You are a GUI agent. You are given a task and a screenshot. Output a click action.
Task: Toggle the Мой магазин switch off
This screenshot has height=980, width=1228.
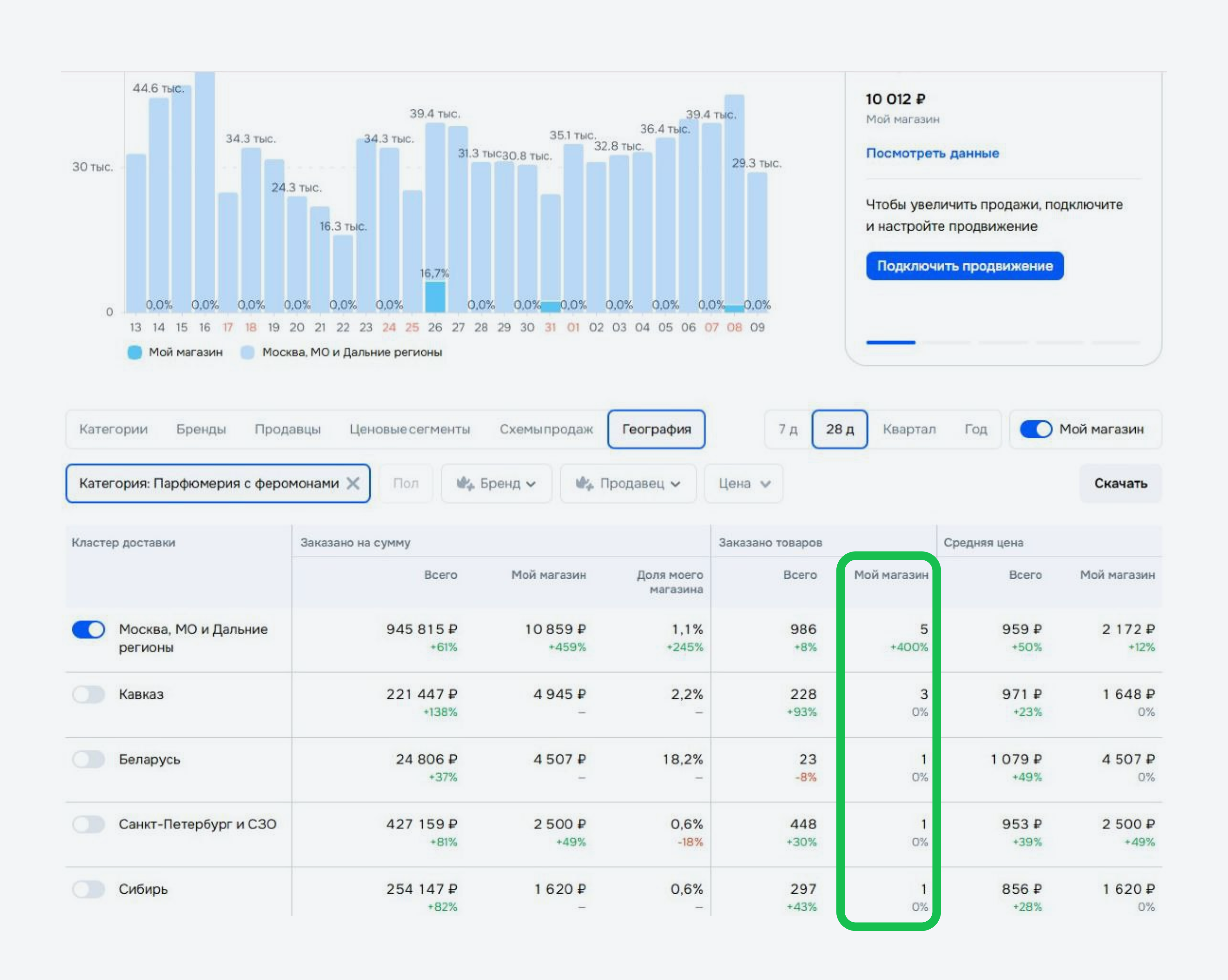[x=1035, y=429]
